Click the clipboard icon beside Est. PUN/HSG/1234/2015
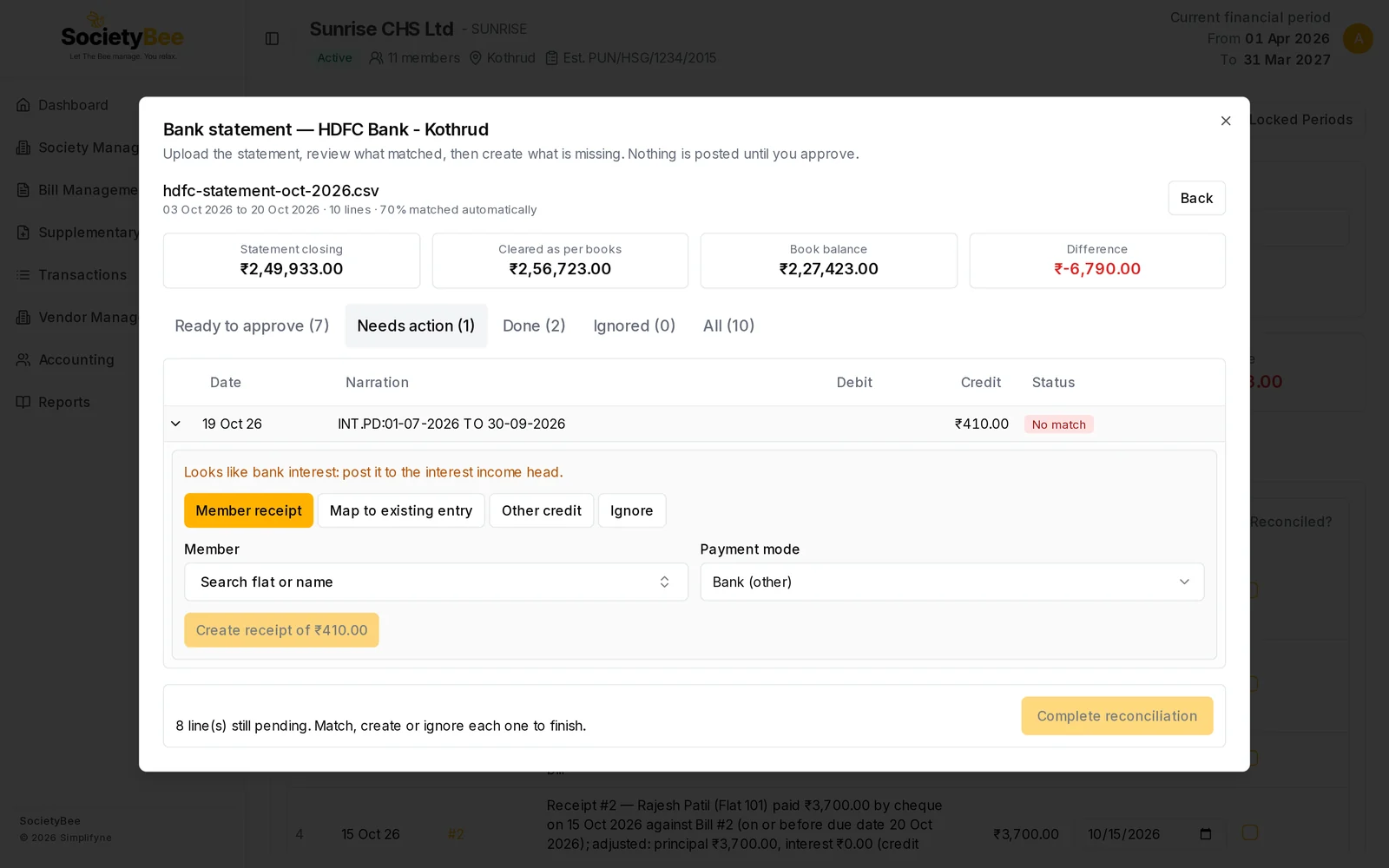Screen dimensions: 1389x868 tap(551, 58)
